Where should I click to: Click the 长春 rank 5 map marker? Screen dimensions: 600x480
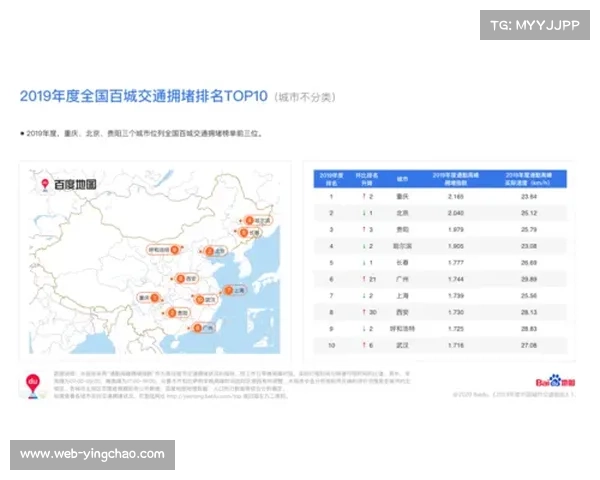point(249,232)
